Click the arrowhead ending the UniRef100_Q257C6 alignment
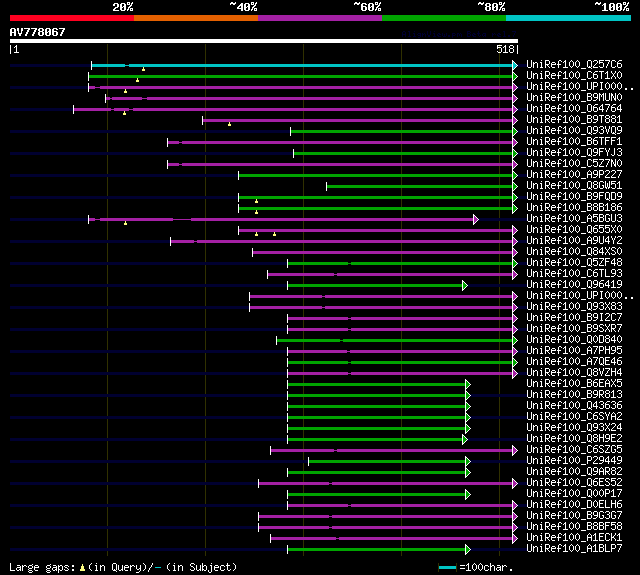This screenshot has height=575, width=640. [x=515, y=65]
